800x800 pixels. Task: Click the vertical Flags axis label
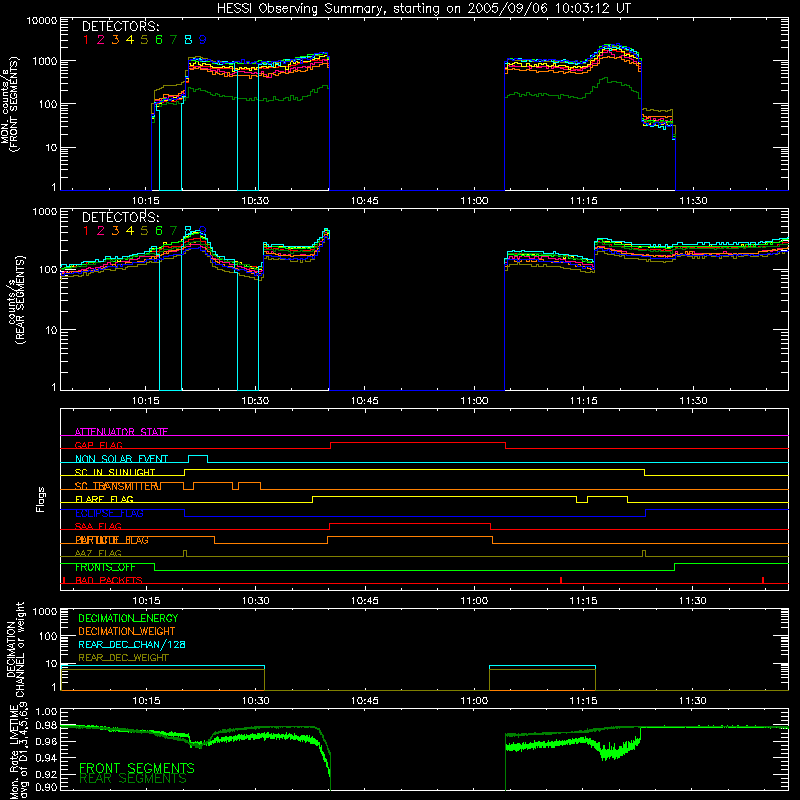41,499
